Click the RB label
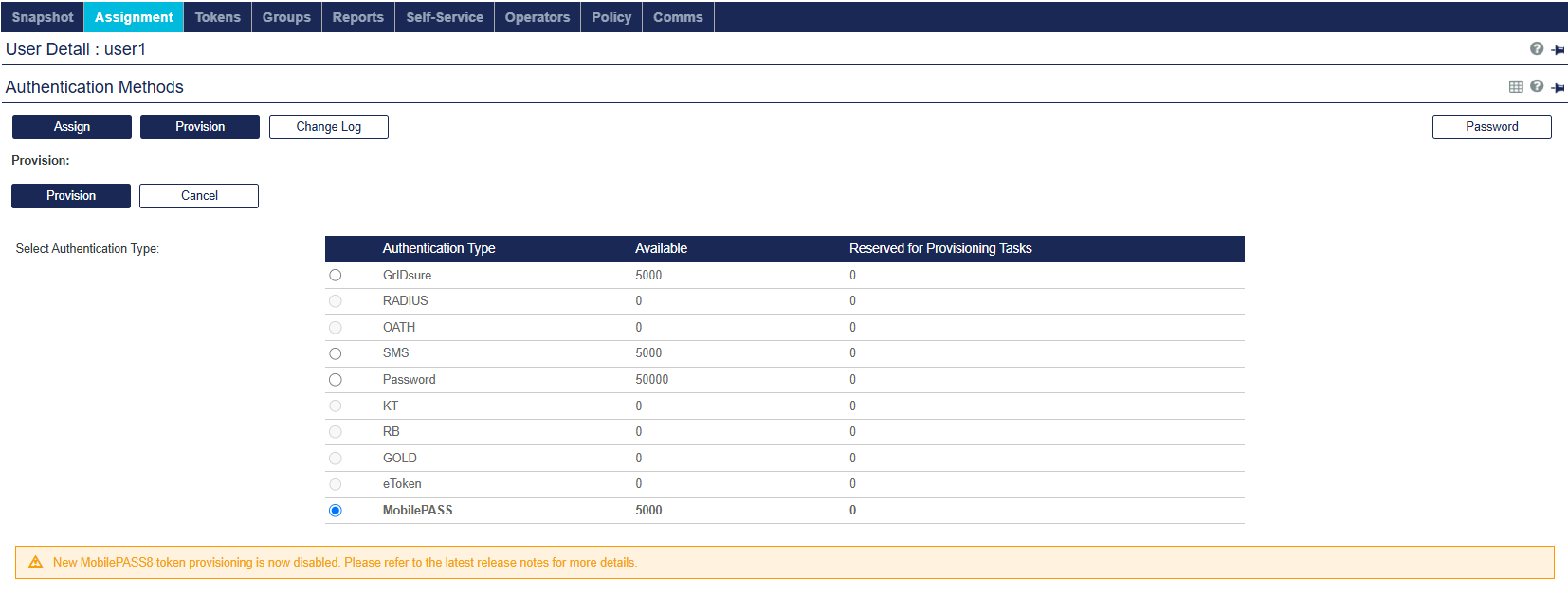This screenshot has height=595, width=1568. coord(392,431)
